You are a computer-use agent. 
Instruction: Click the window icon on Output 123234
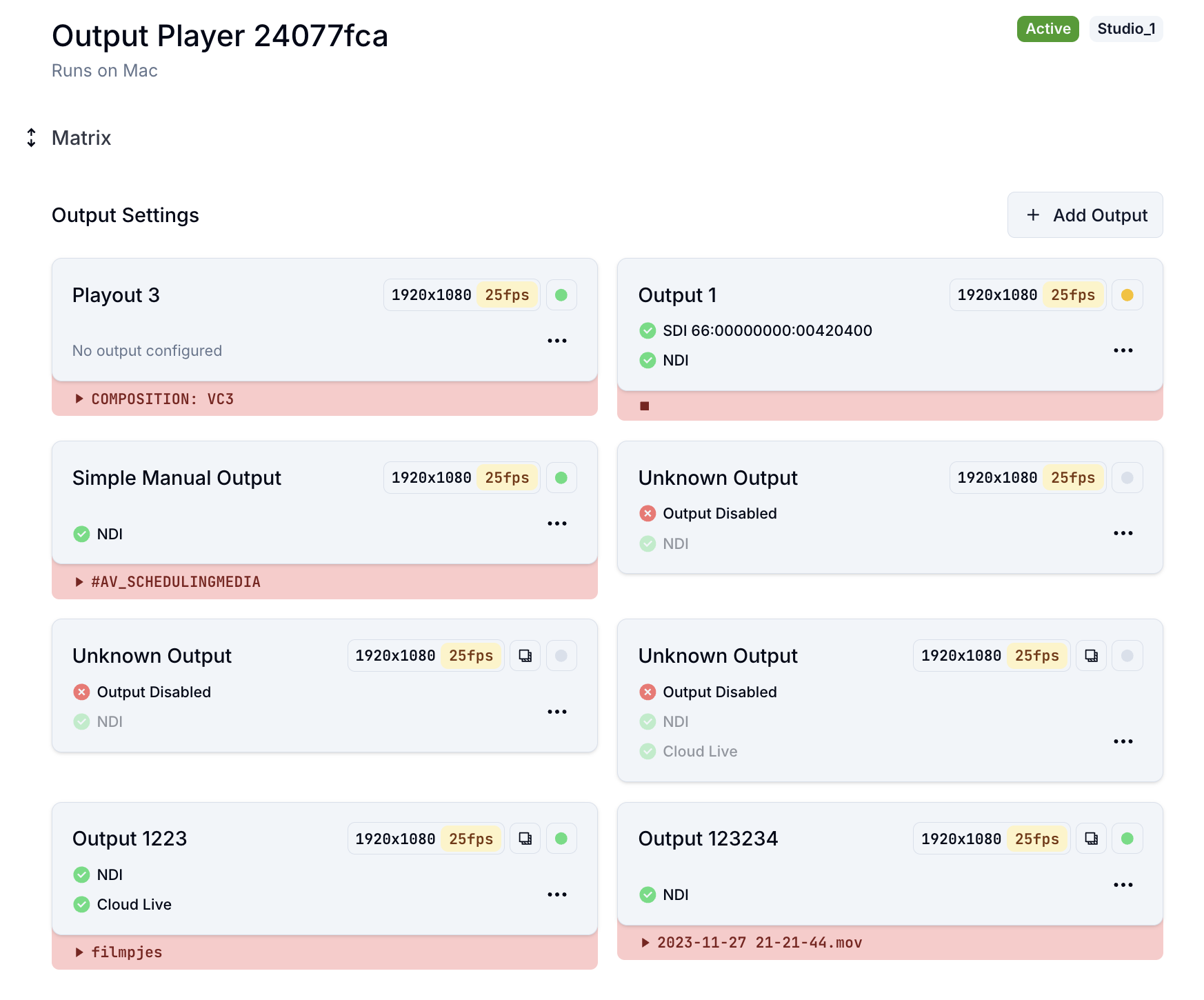point(1091,839)
